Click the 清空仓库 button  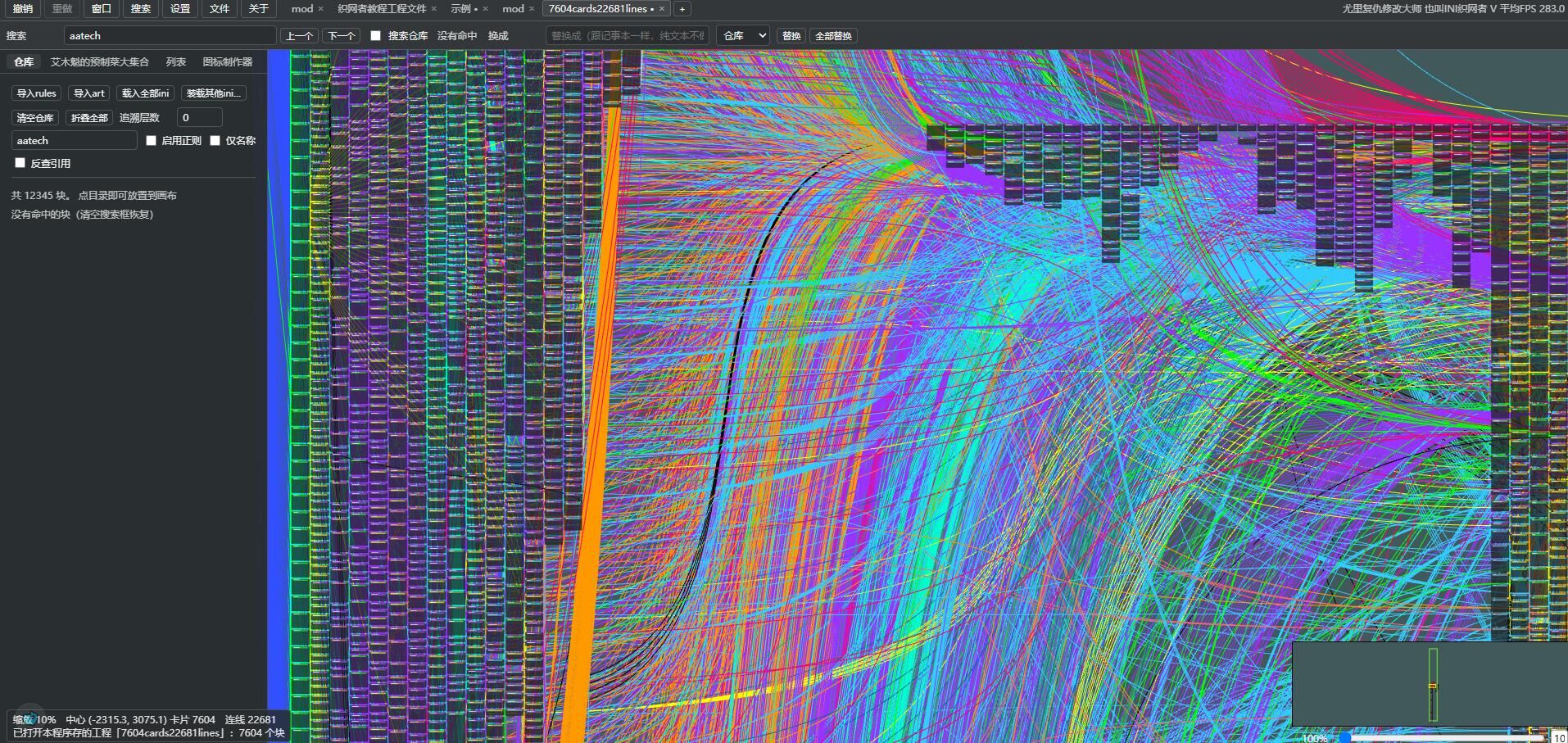(x=35, y=118)
